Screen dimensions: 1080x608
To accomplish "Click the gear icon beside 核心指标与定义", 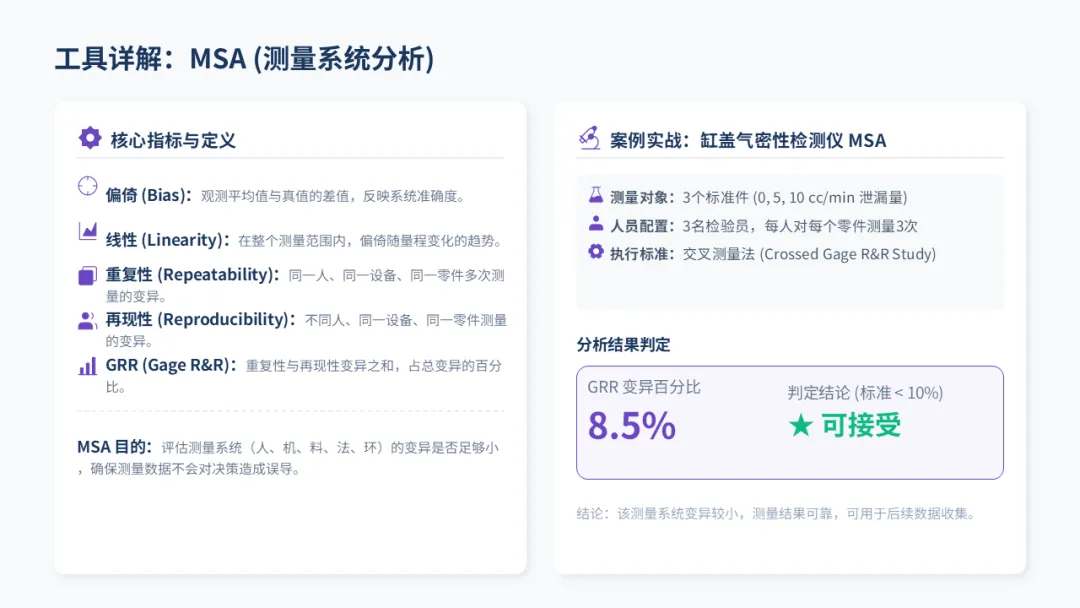I will (x=90, y=139).
